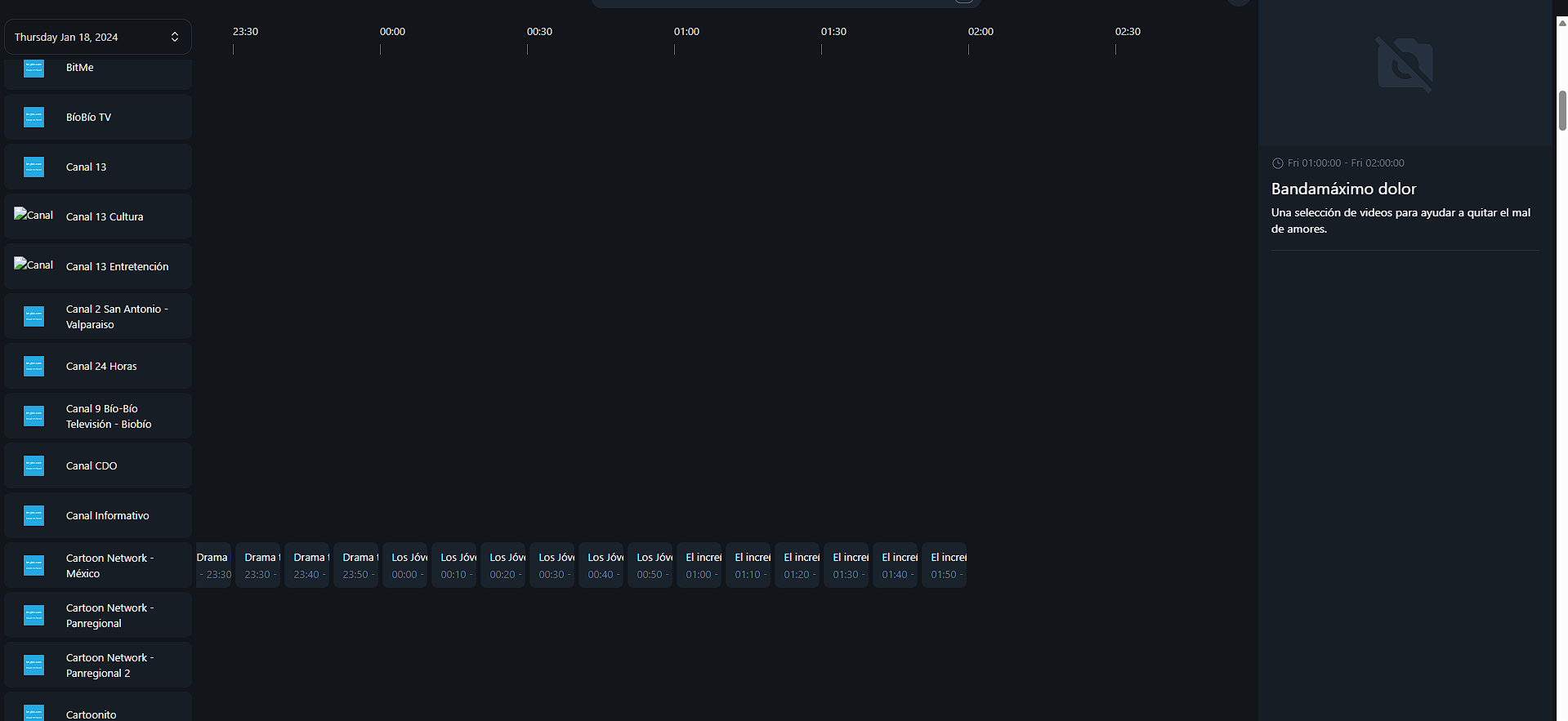Click the clock icon beside Fri 01:00:00

tap(1277, 163)
